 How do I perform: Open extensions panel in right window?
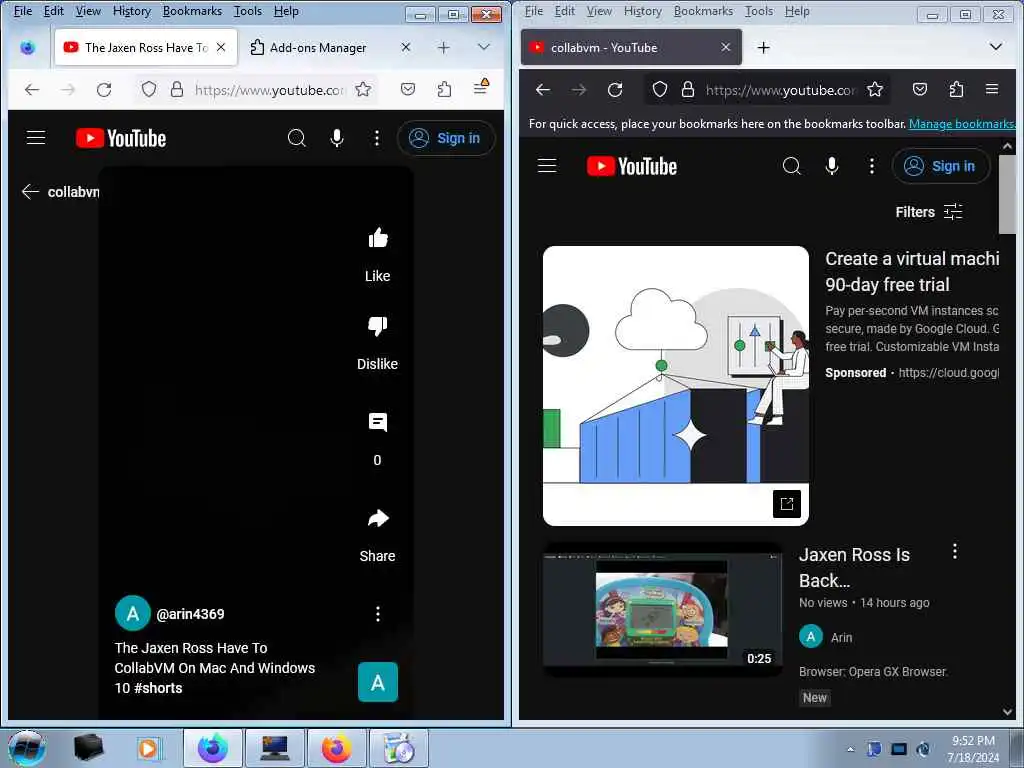(956, 89)
